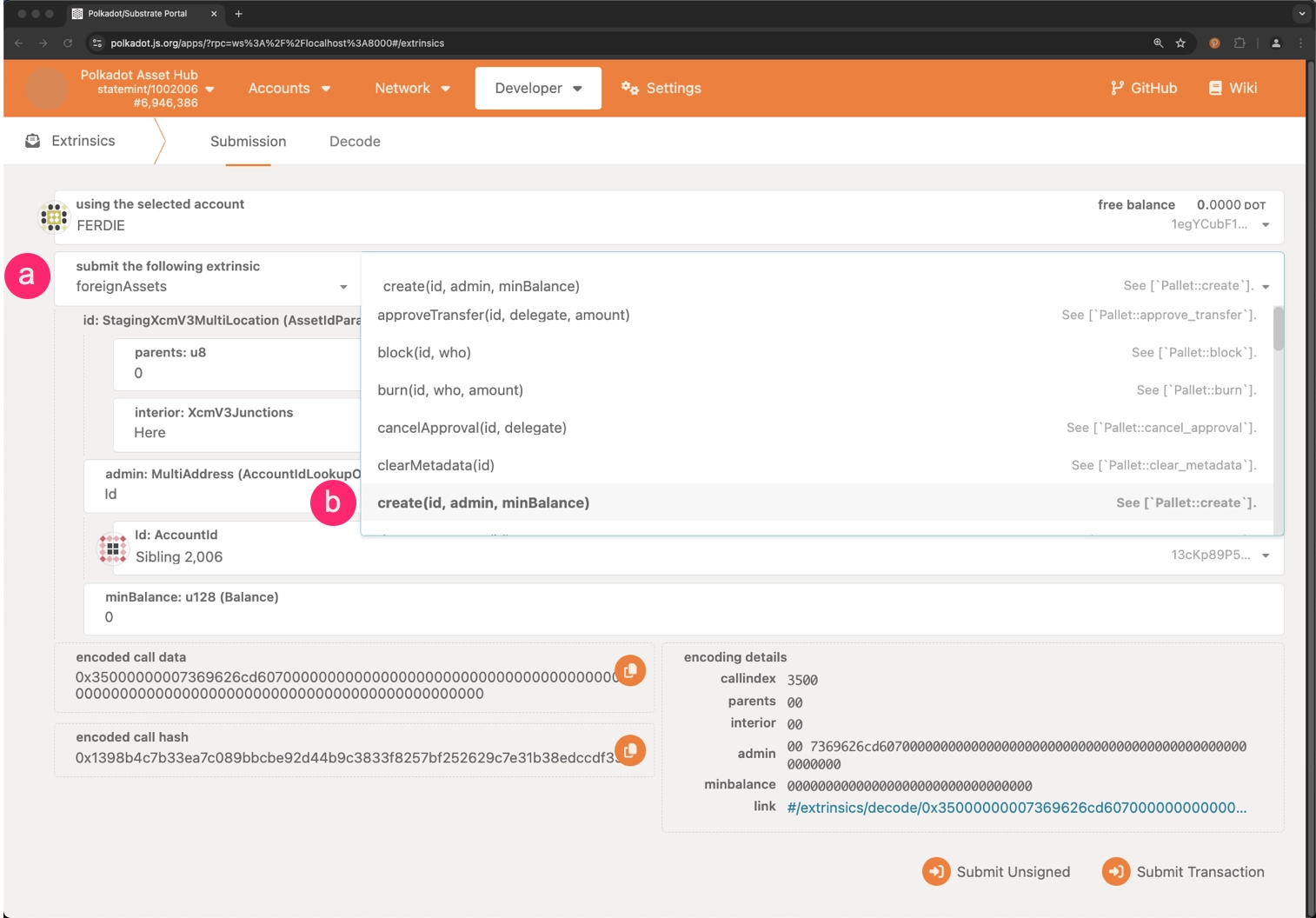
Task: View site information icon in address bar
Action: click(97, 43)
